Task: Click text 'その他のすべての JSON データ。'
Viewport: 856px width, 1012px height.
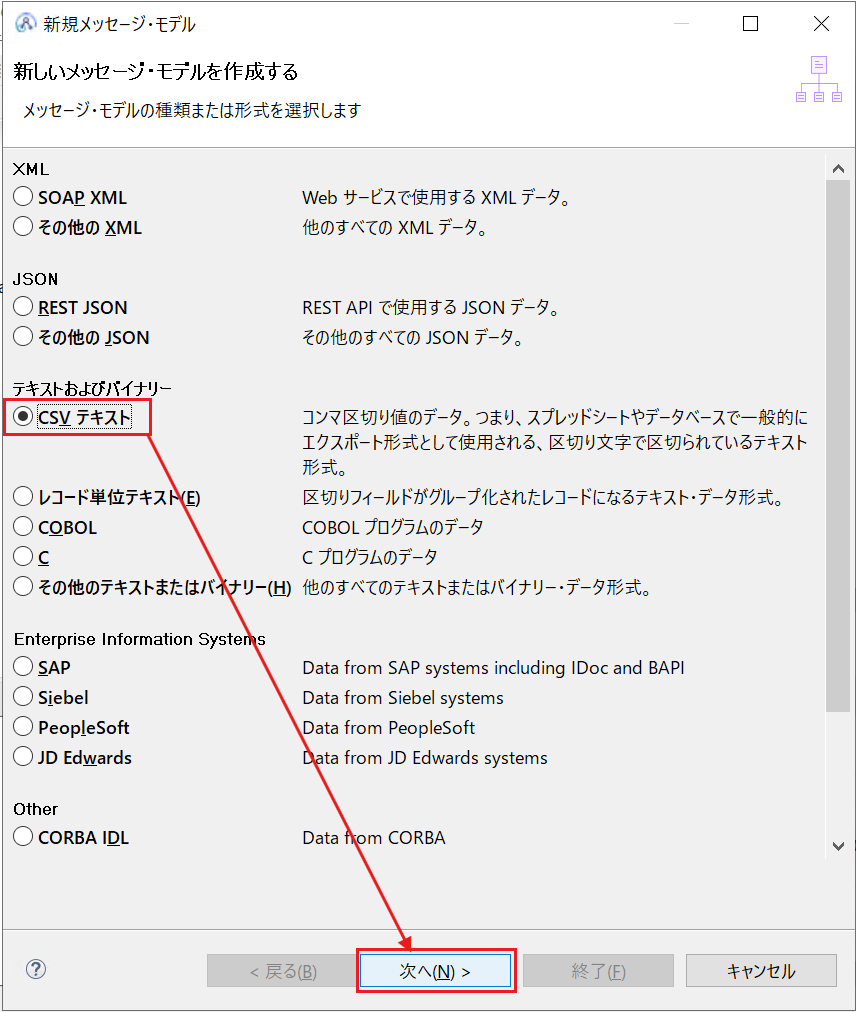Action: point(413,337)
